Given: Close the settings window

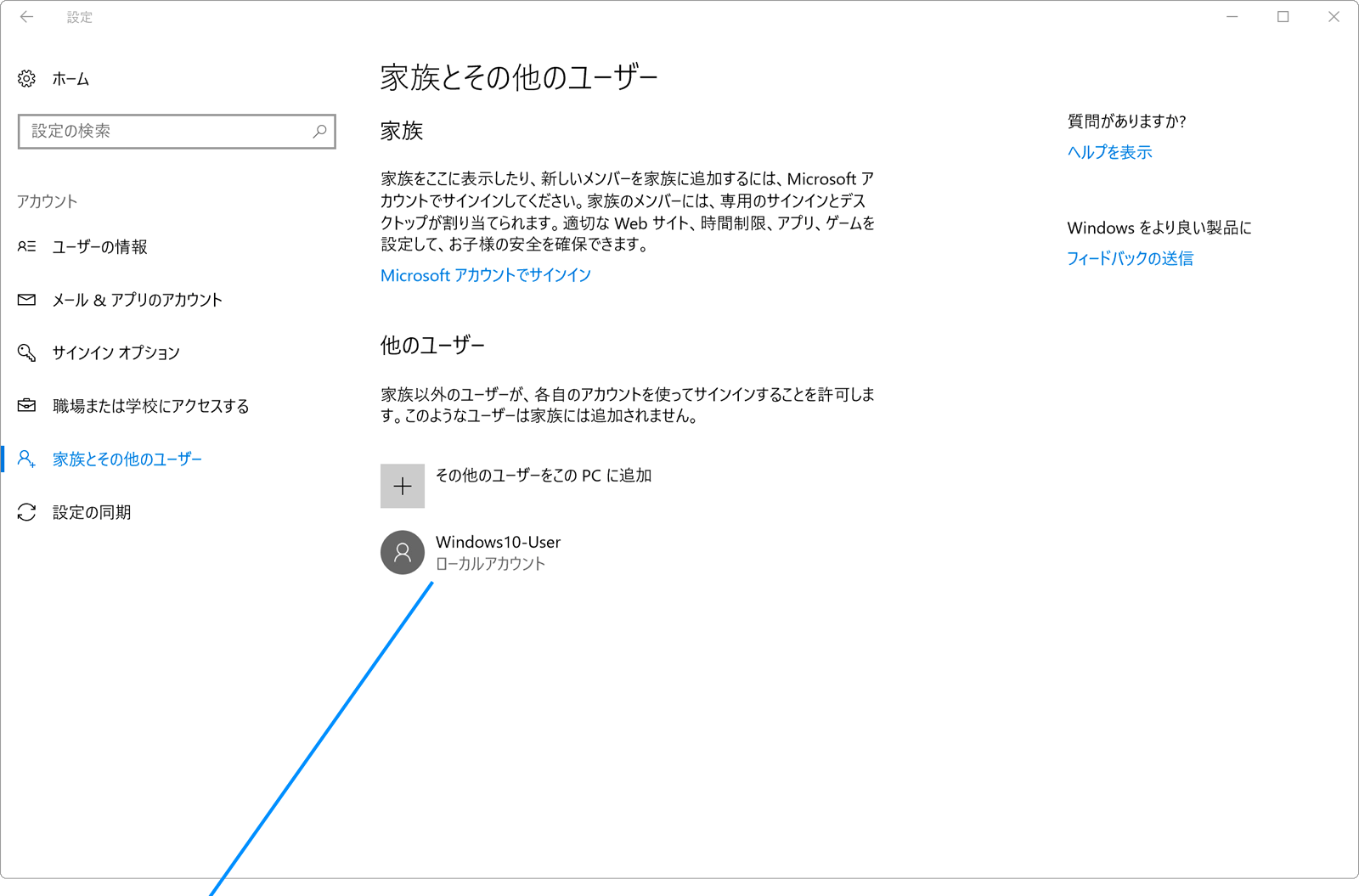Looking at the screenshot, I should [x=1334, y=17].
